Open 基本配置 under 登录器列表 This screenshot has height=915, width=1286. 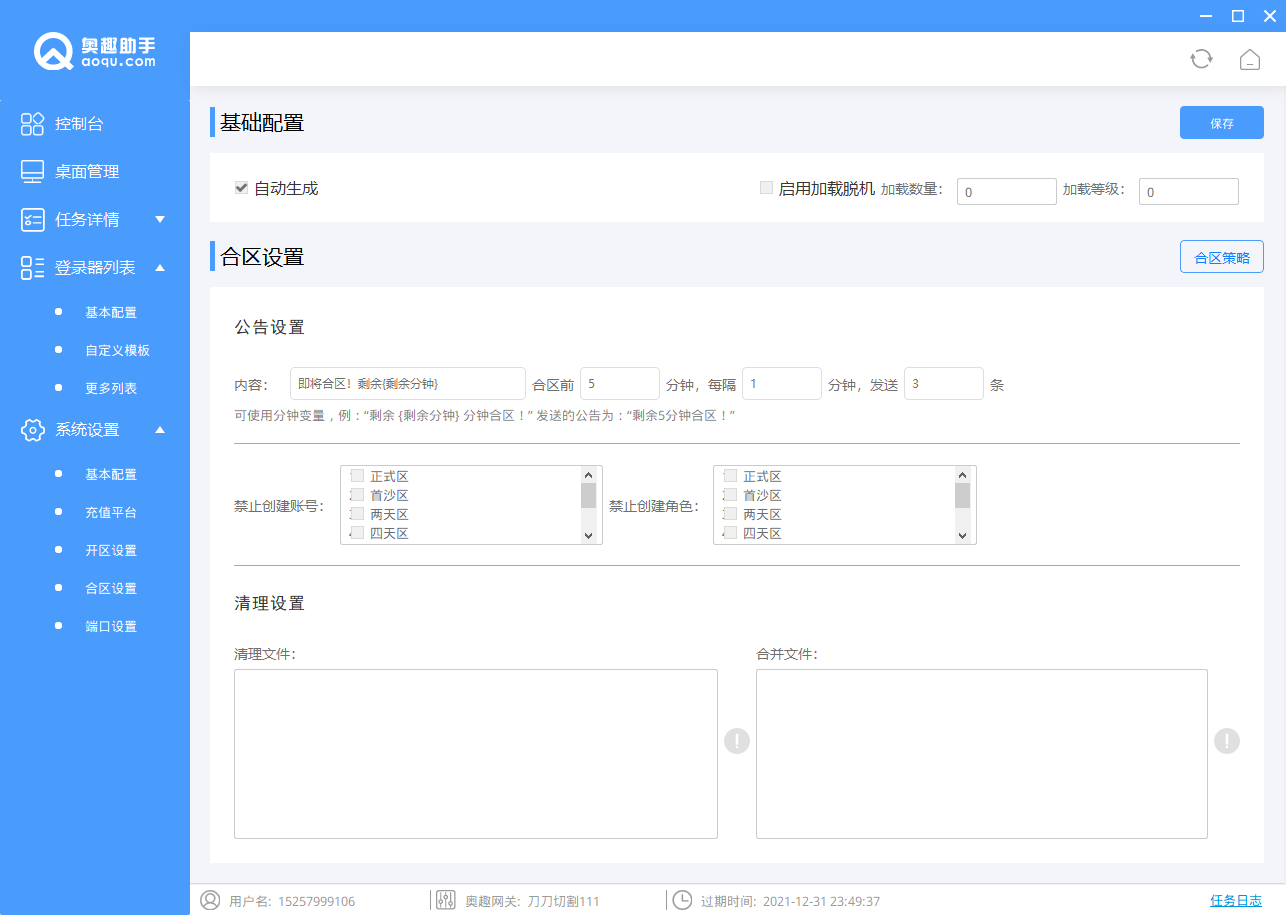click(111, 312)
